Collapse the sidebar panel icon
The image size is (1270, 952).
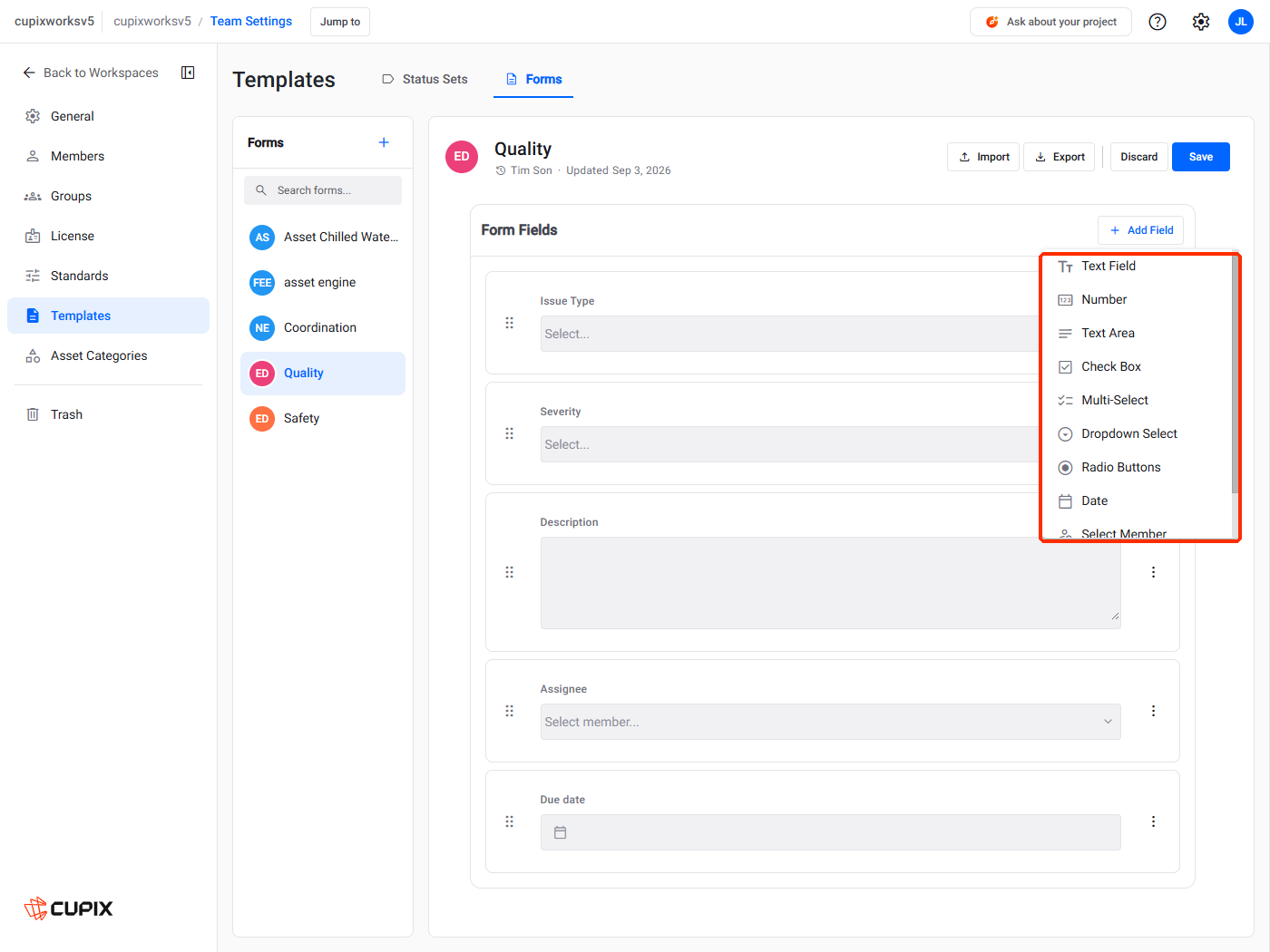point(188,73)
